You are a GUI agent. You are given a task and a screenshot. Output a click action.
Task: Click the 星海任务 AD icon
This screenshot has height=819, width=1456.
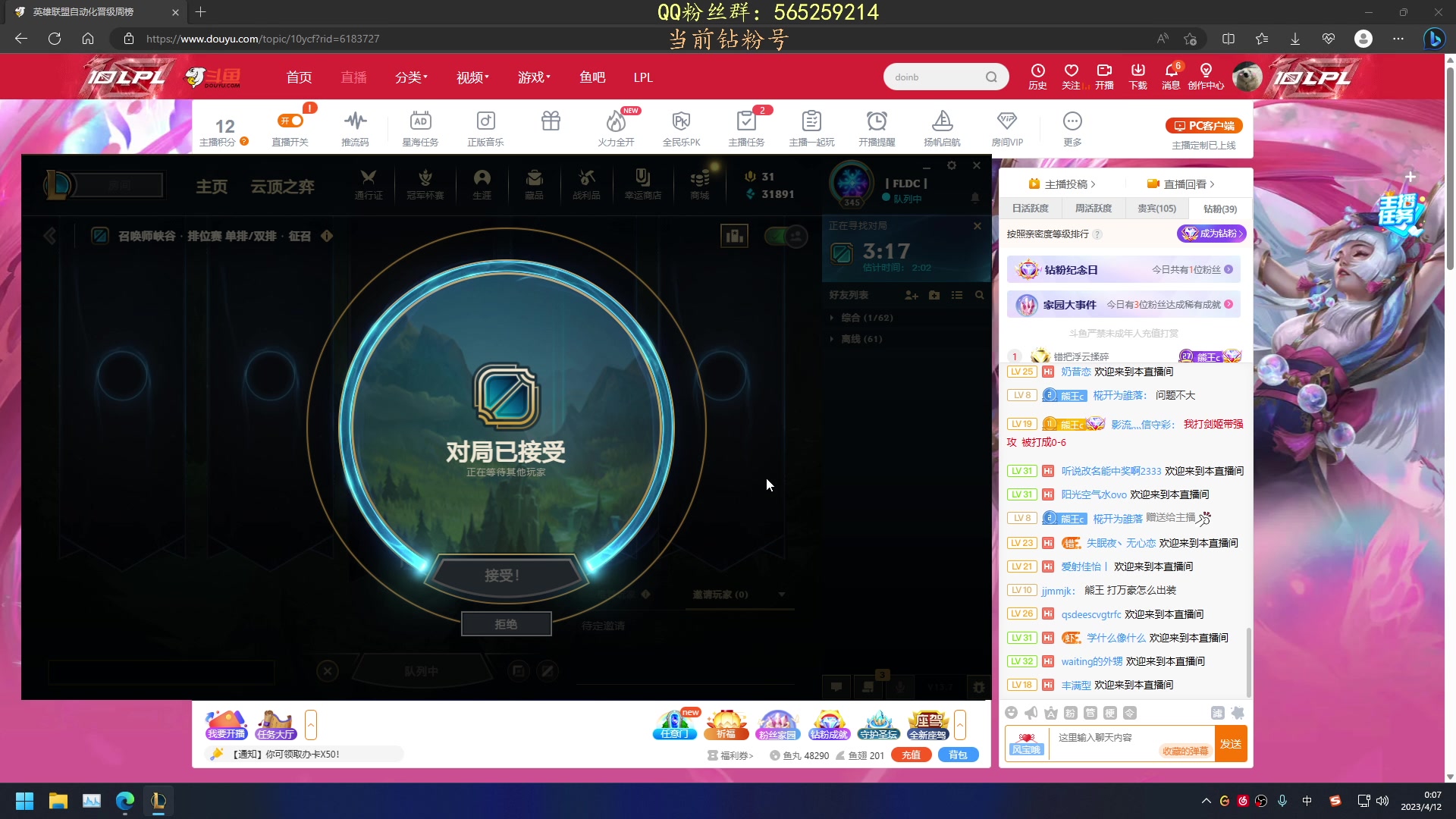pos(420,122)
